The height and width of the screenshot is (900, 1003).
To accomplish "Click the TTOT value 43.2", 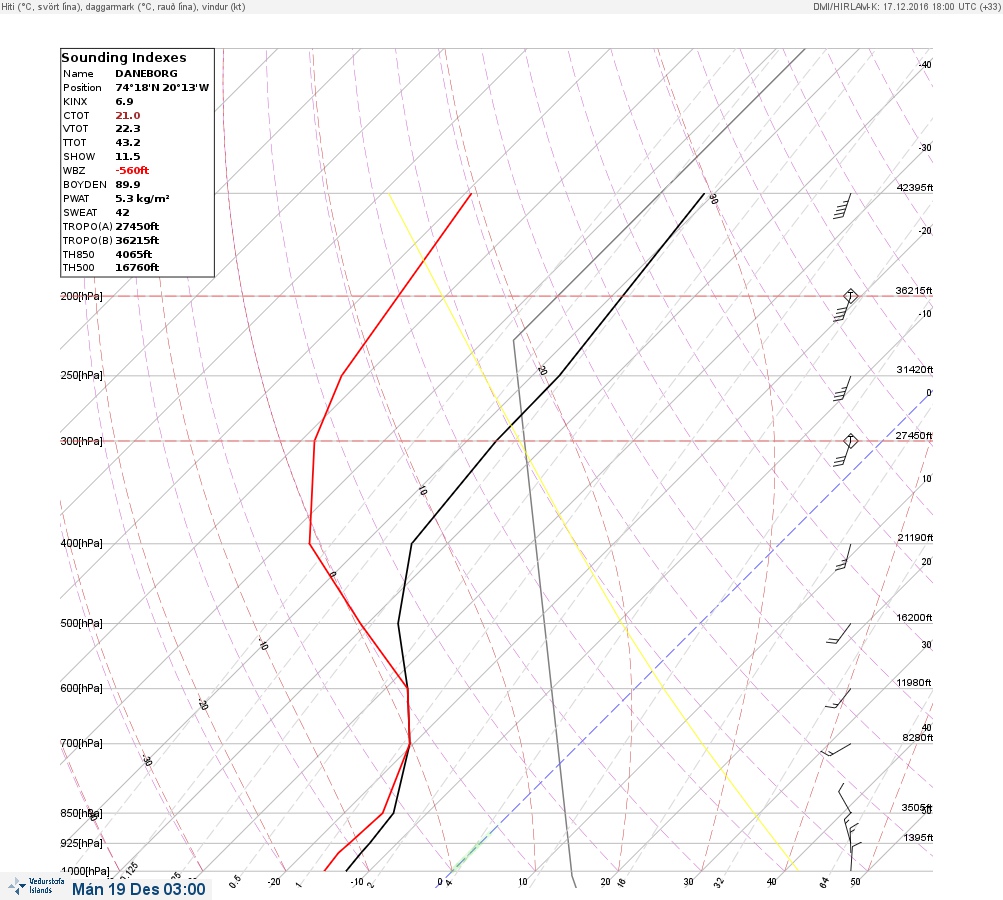I will [127, 143].
